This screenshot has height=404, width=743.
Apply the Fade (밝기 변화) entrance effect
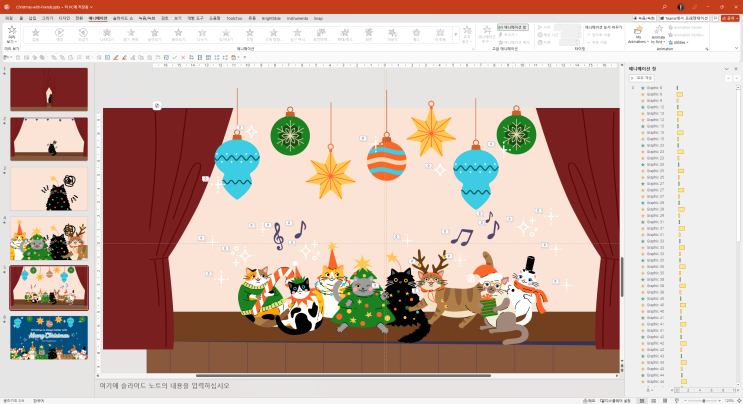(131, 35)
